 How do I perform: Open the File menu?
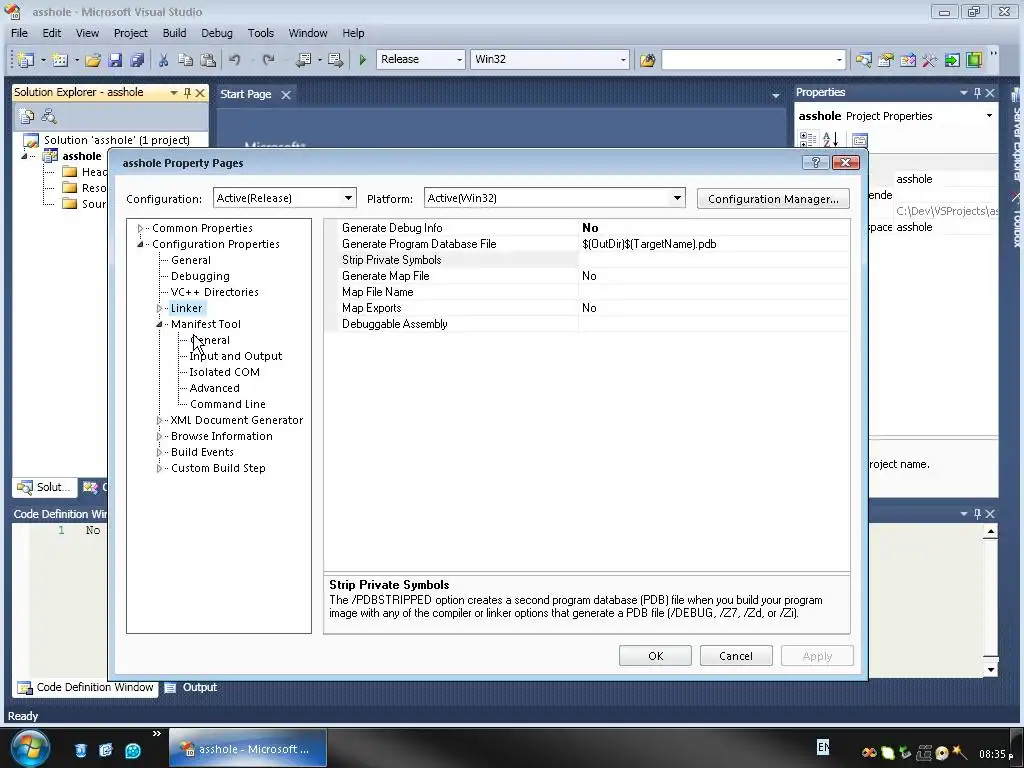[x=20, y=33]
